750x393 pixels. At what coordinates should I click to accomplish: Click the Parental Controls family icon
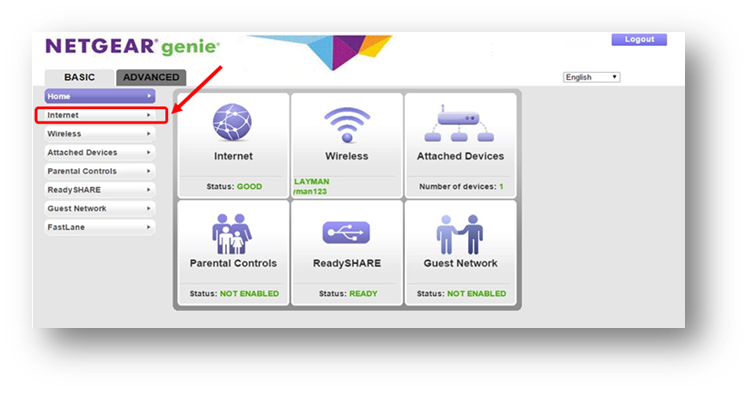232,234
